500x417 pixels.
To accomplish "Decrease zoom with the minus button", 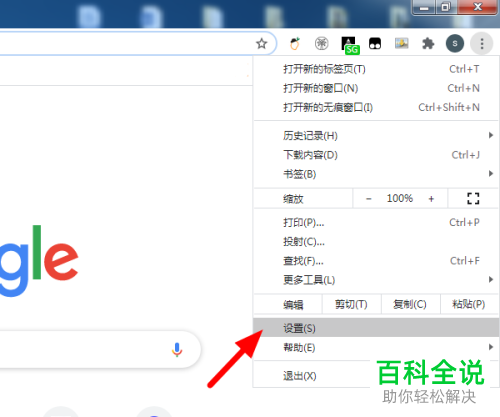I will click(369, 199).
